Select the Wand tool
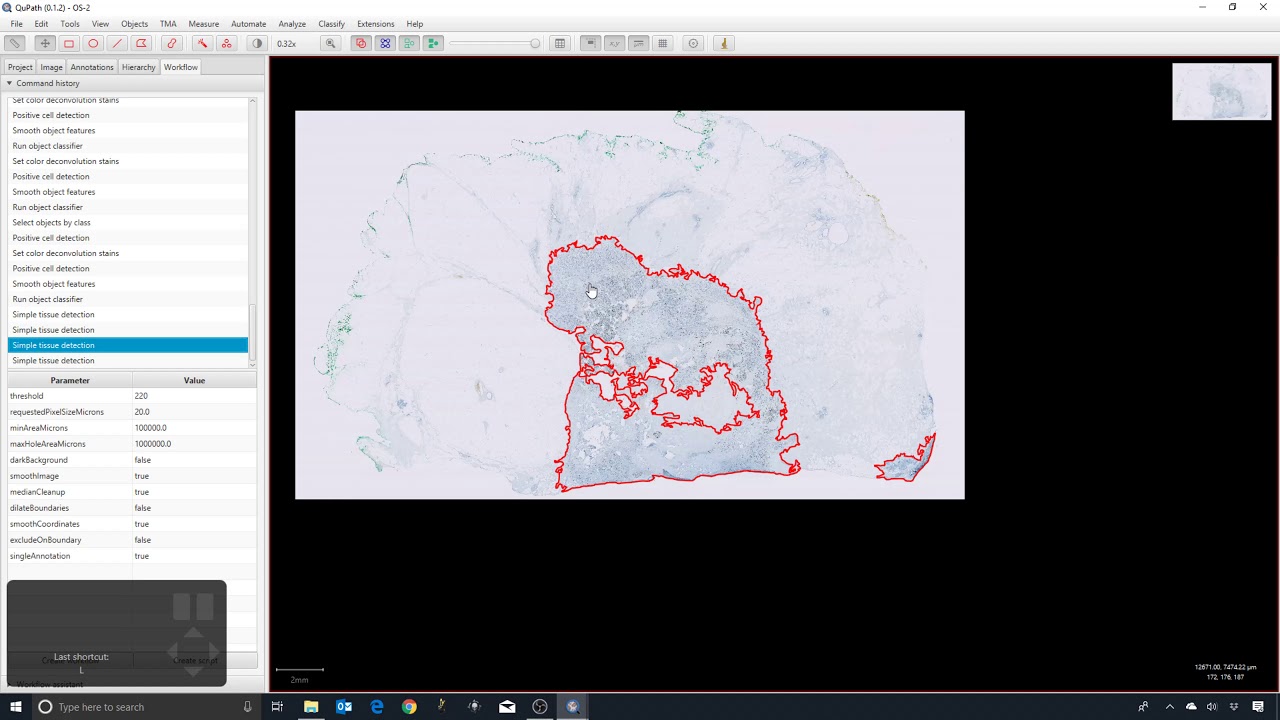The image size is (1280, 720). point(202,43)
